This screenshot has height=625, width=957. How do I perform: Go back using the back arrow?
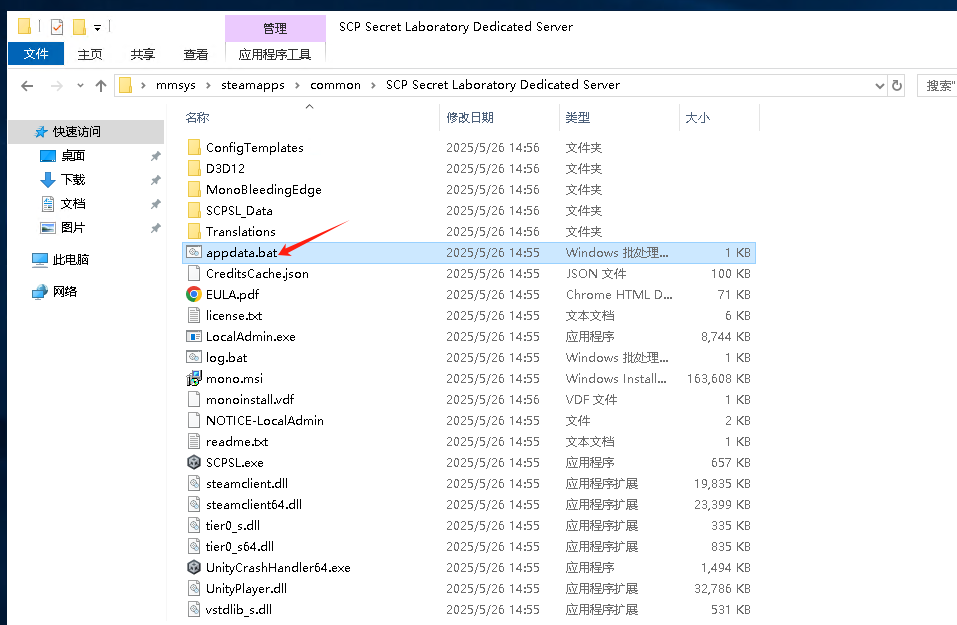[27, 85]
